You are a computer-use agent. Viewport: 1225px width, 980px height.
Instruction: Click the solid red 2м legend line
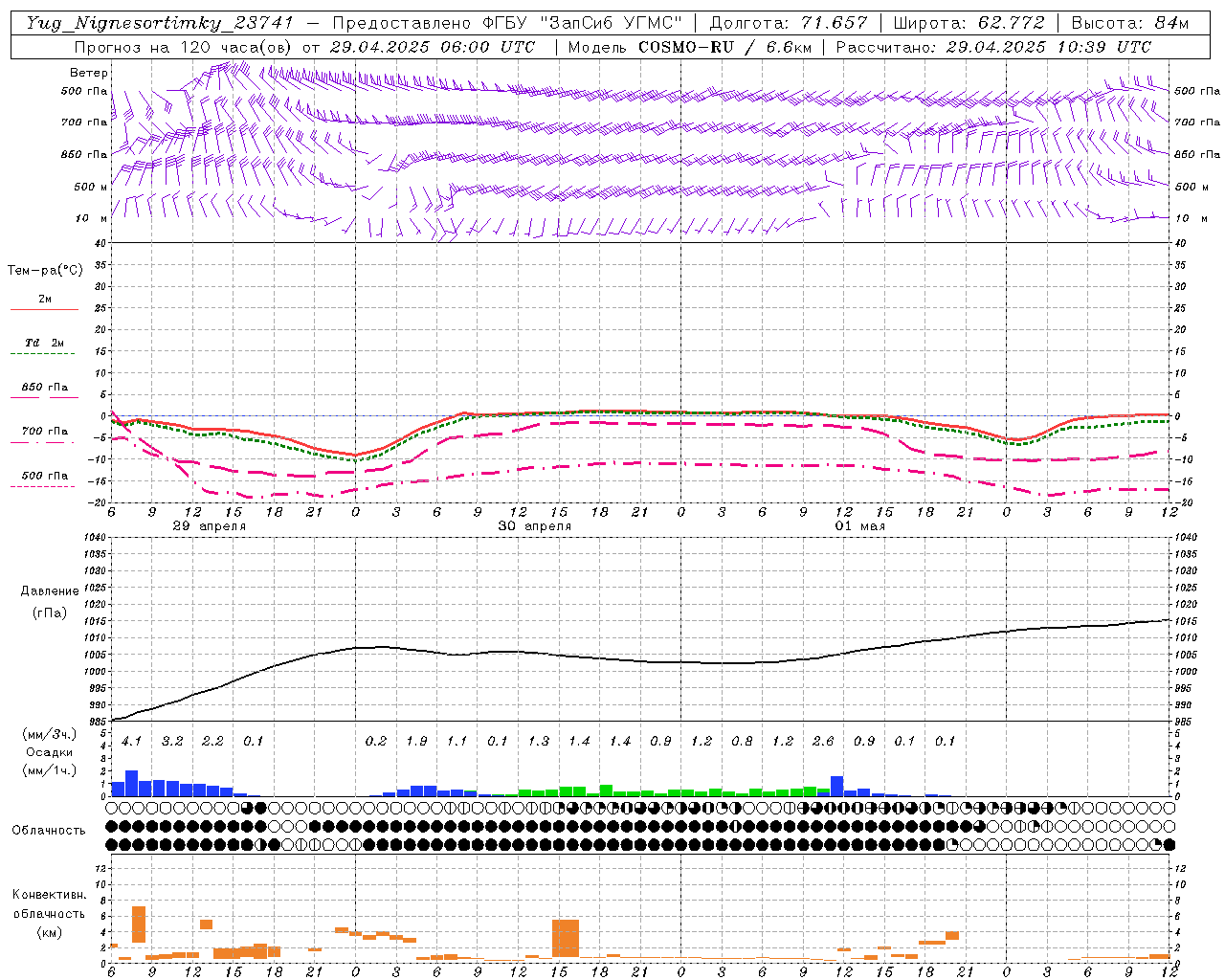coord(44,309)
